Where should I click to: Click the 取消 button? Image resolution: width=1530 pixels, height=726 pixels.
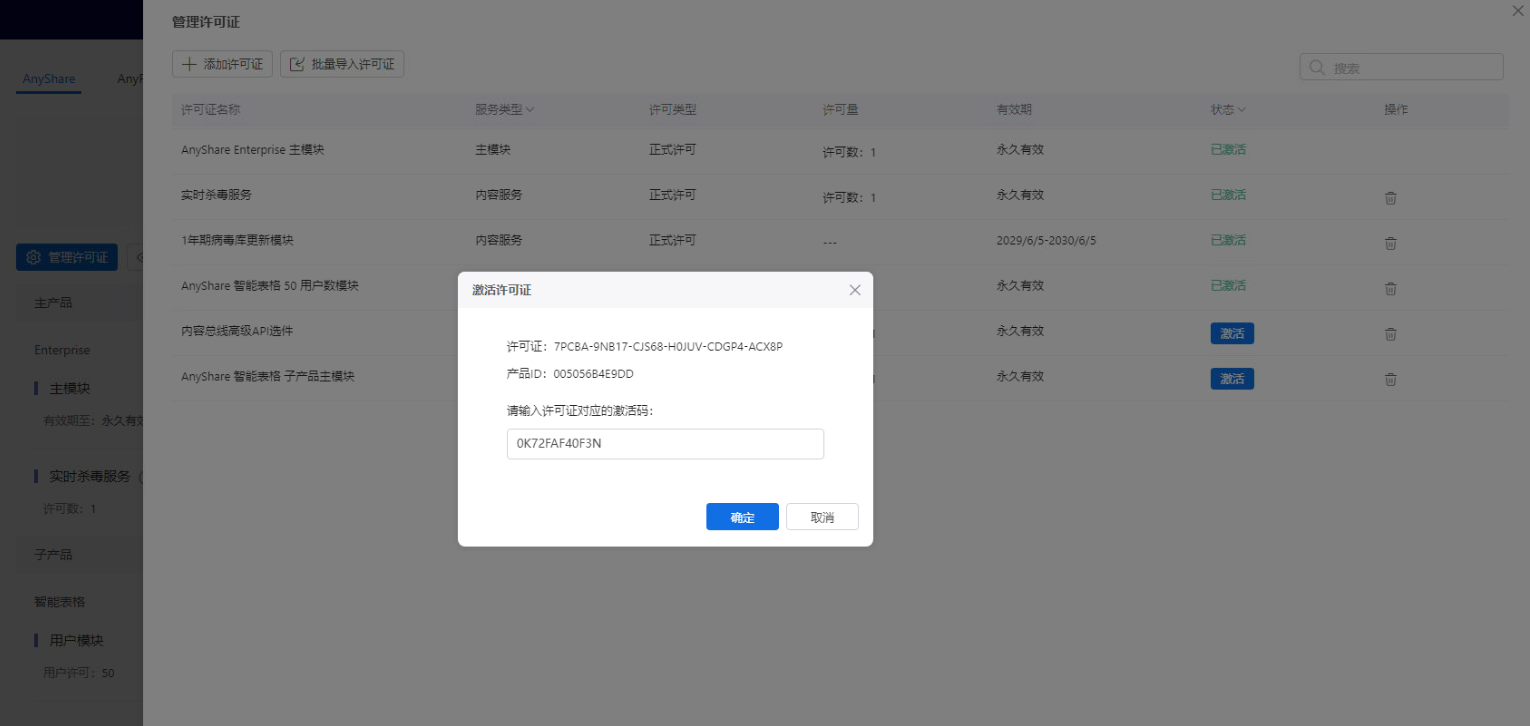pos(822,517)
